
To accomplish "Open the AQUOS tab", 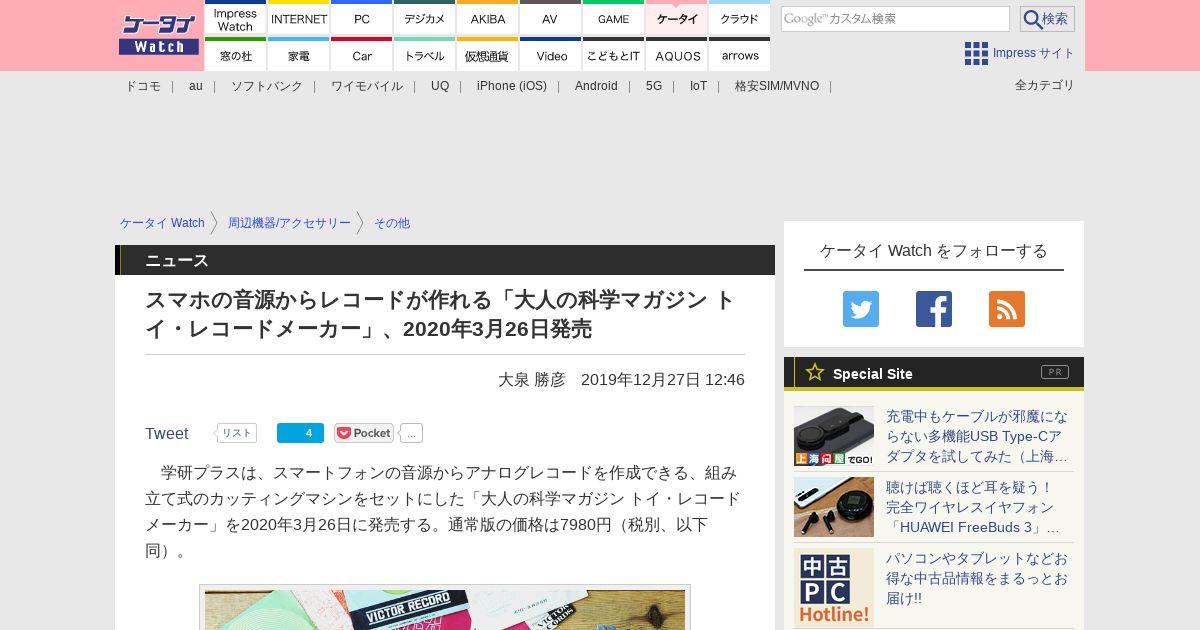I will click(x=677, y=54).
